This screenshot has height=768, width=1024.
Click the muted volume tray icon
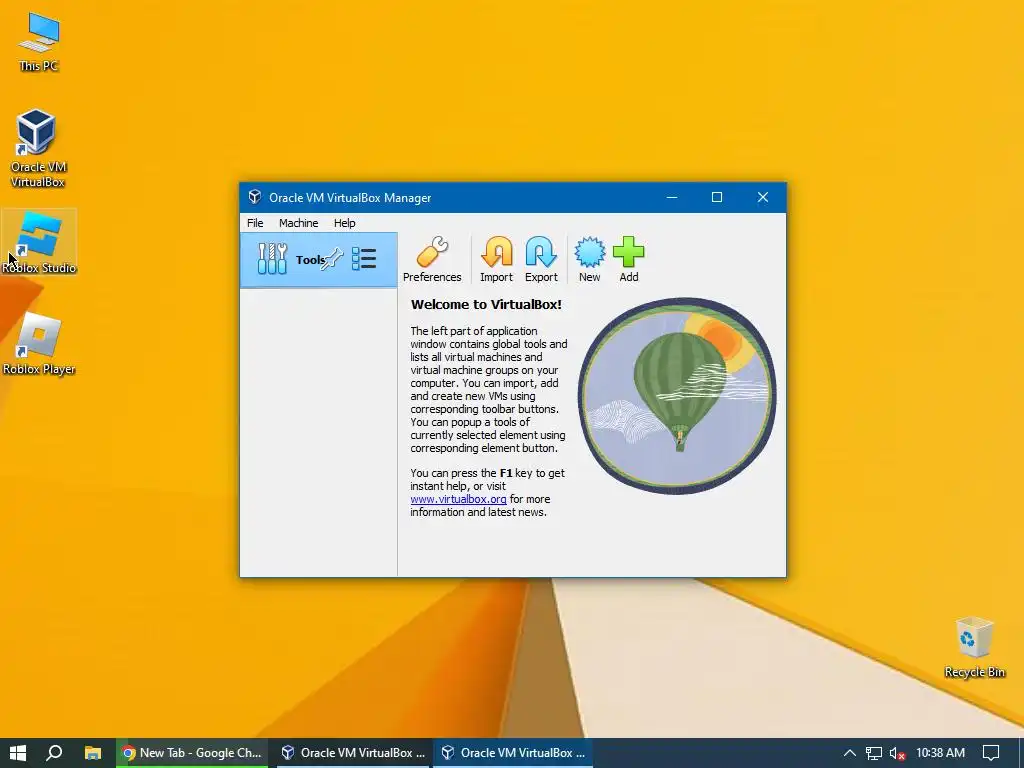(x=898, y=753)
